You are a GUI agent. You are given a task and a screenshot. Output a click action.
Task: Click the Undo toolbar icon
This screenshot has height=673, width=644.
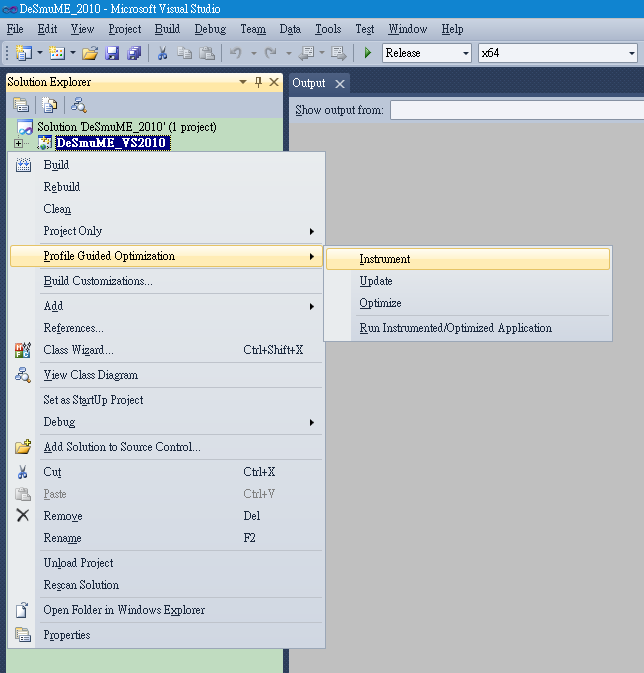[236, 53]
